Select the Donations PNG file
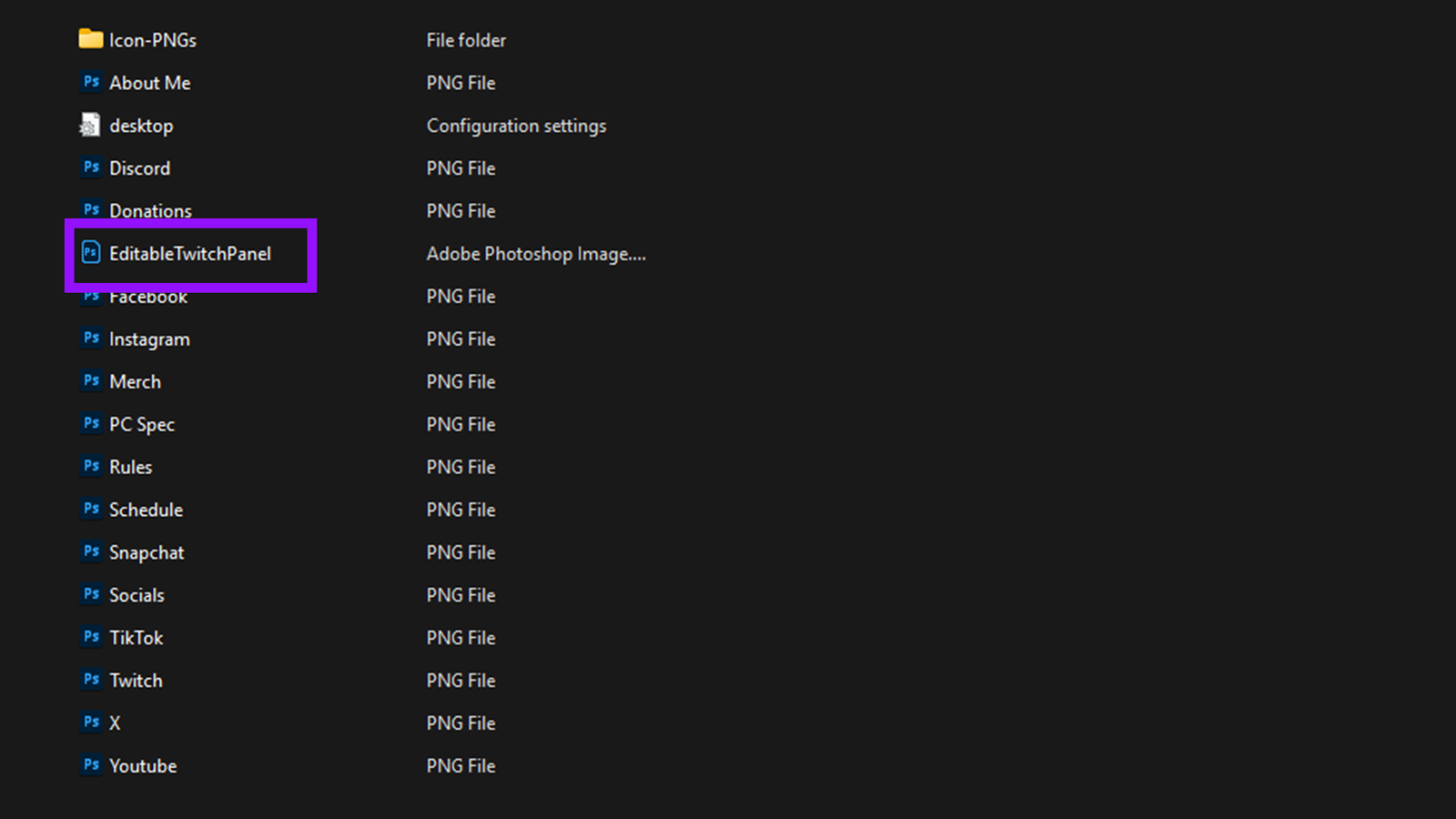The height and width of the screenshot is (819, 1456). [x=150, y=210]
